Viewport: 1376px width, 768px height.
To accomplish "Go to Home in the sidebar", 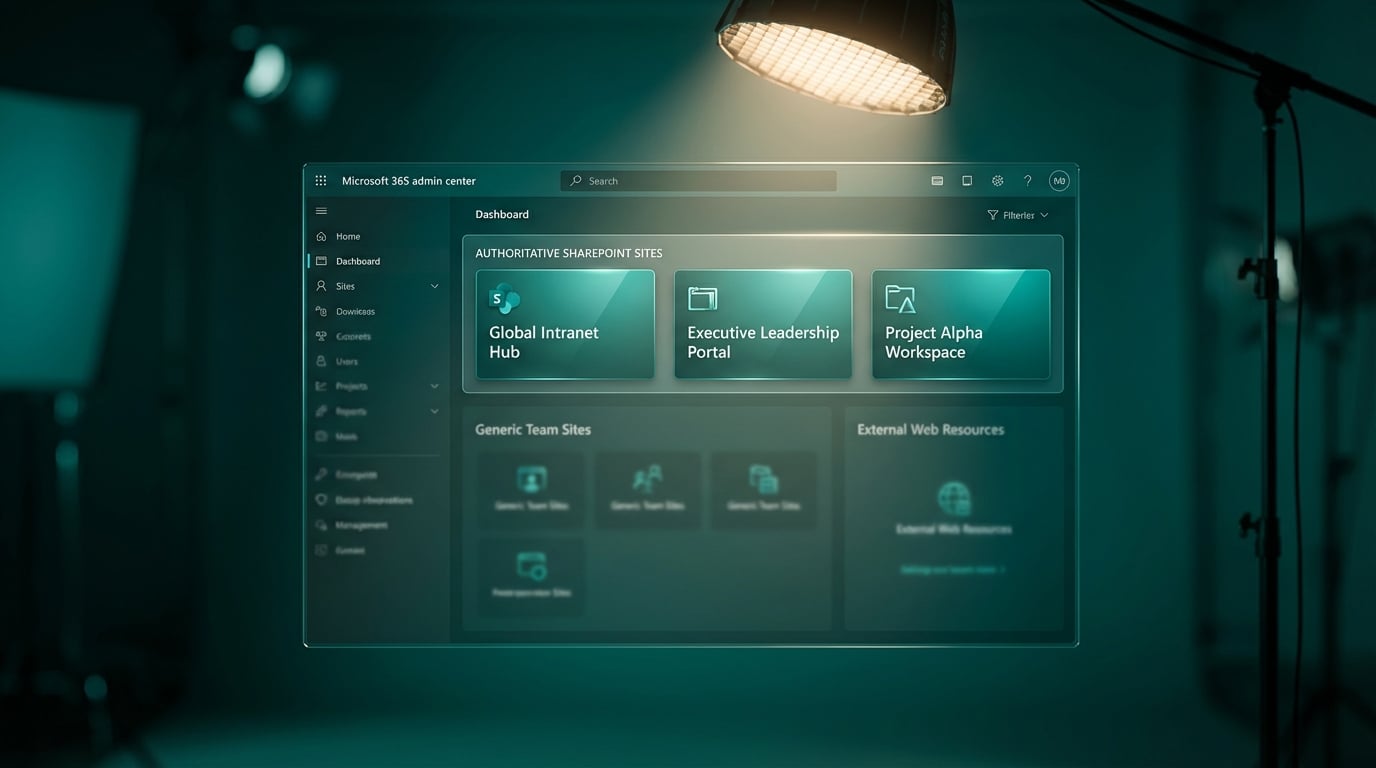I will coord(348,237).
